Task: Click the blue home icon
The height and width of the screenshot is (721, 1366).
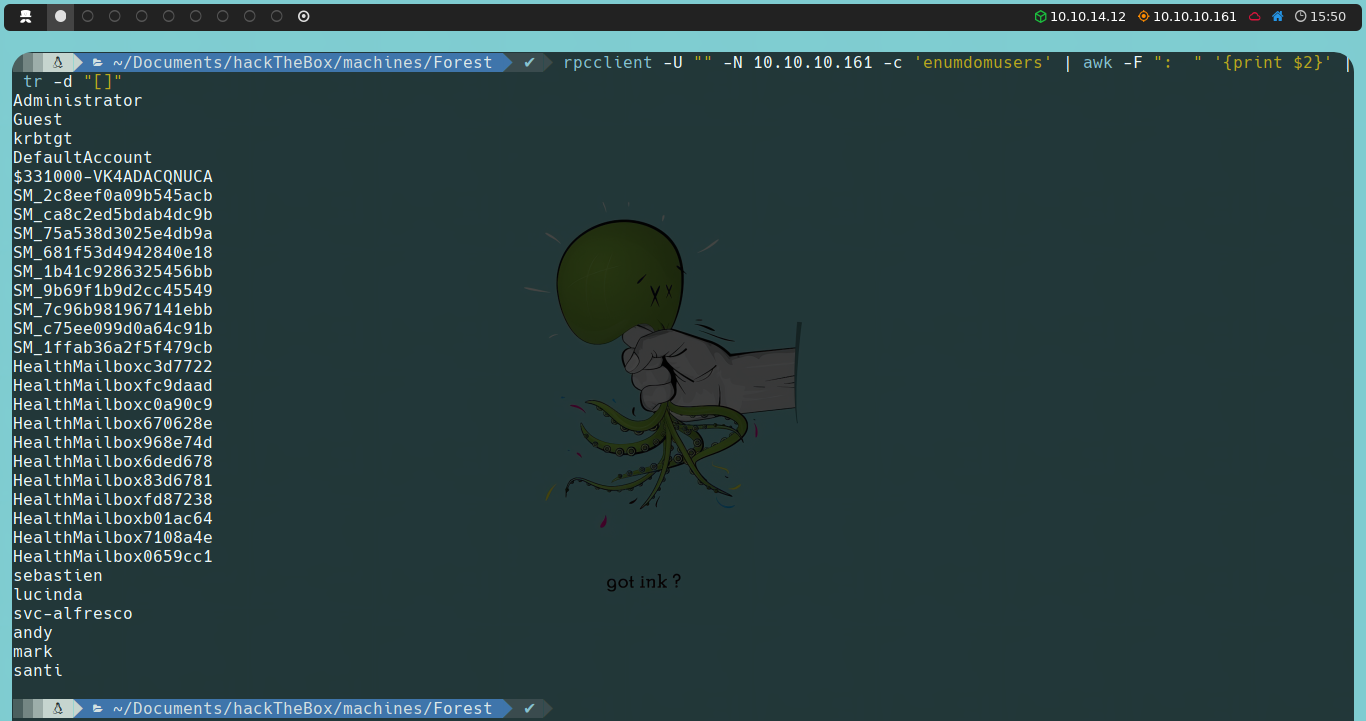Action: pyautogui.click(x=1277, y=16)
